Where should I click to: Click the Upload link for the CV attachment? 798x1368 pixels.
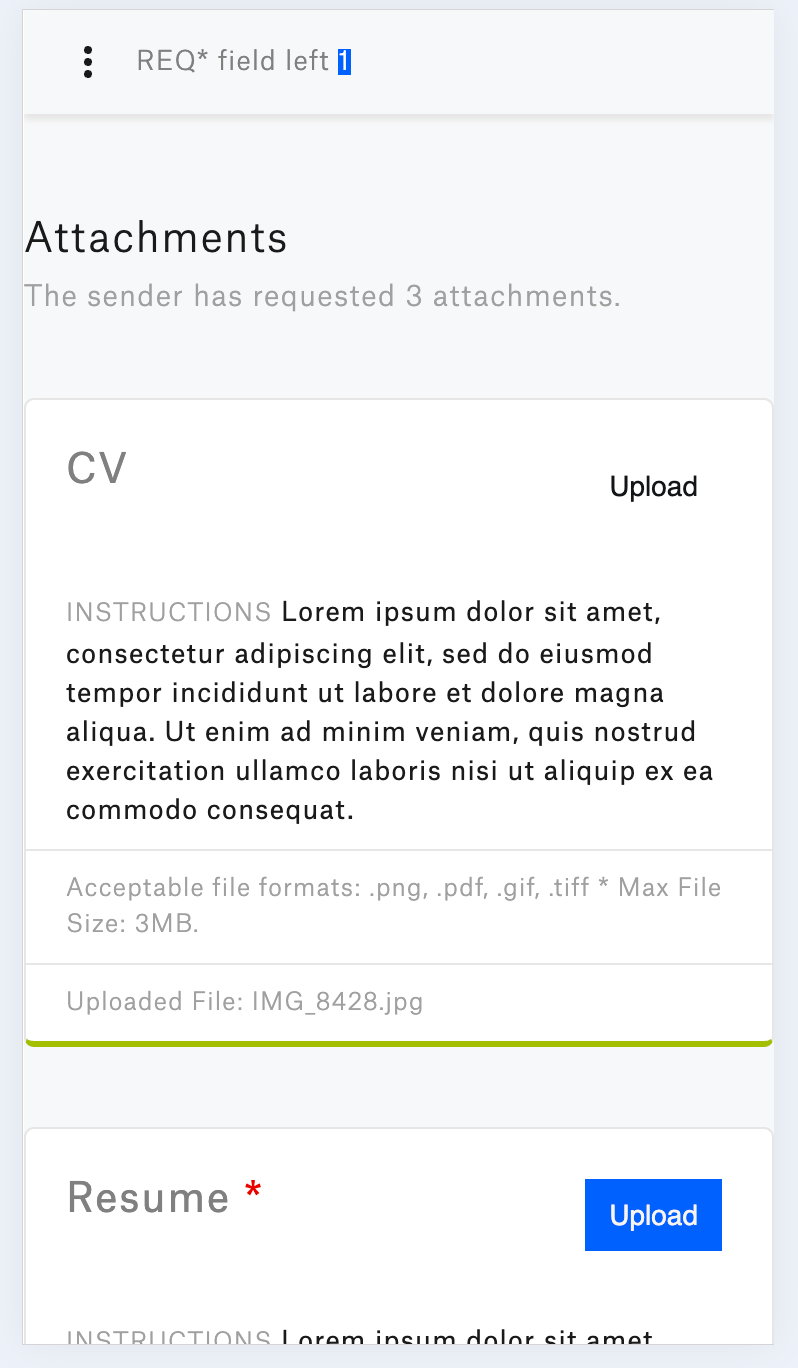(653, 487)
